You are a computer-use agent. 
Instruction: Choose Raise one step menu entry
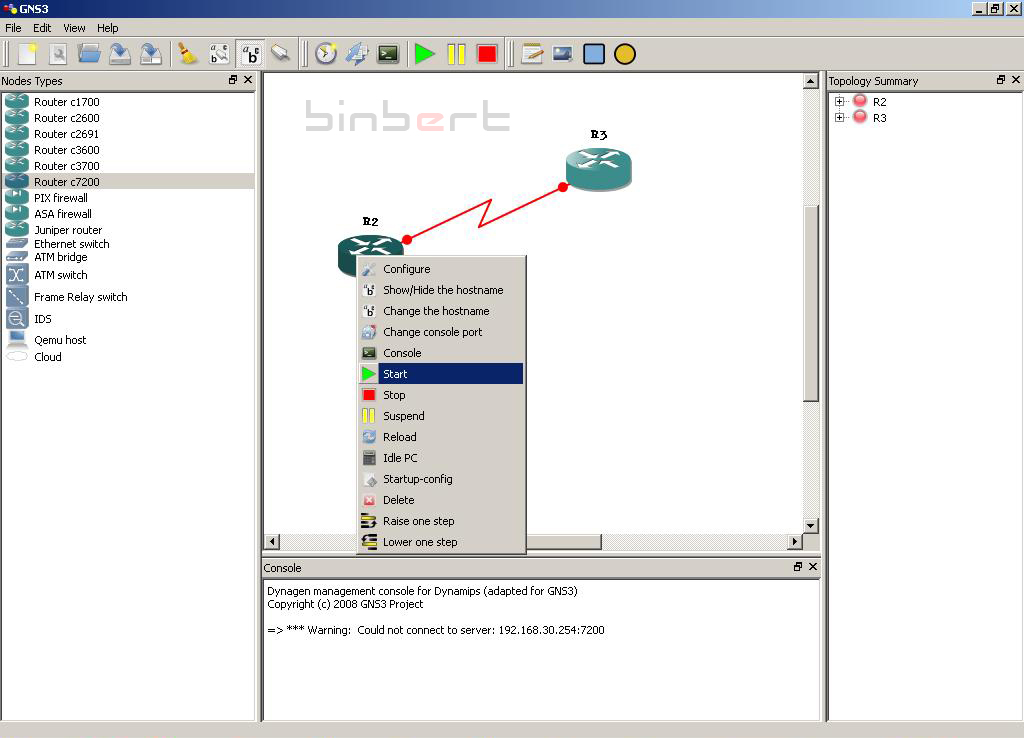[441, 521]
